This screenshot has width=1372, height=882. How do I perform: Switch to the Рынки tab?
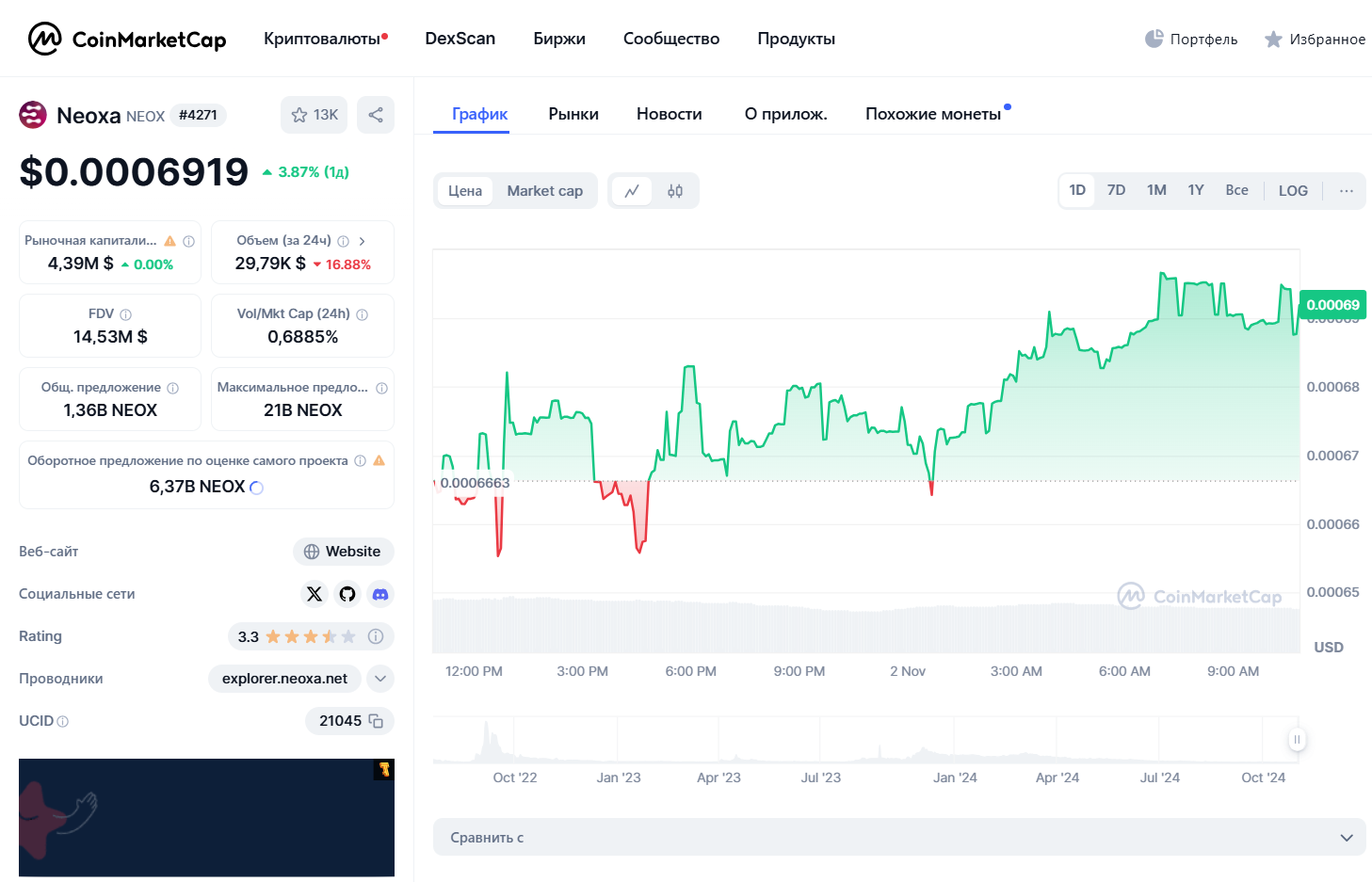[x=573, y=114]
